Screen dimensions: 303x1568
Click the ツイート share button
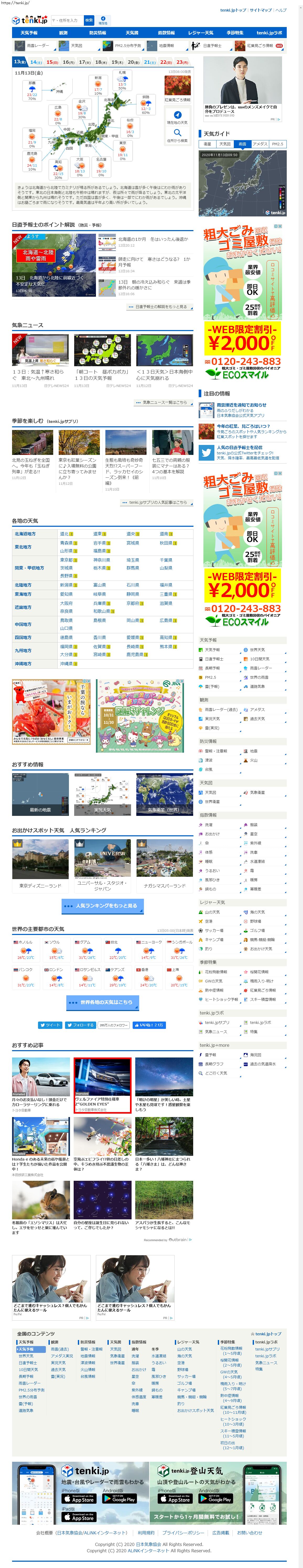(50, 1025)
